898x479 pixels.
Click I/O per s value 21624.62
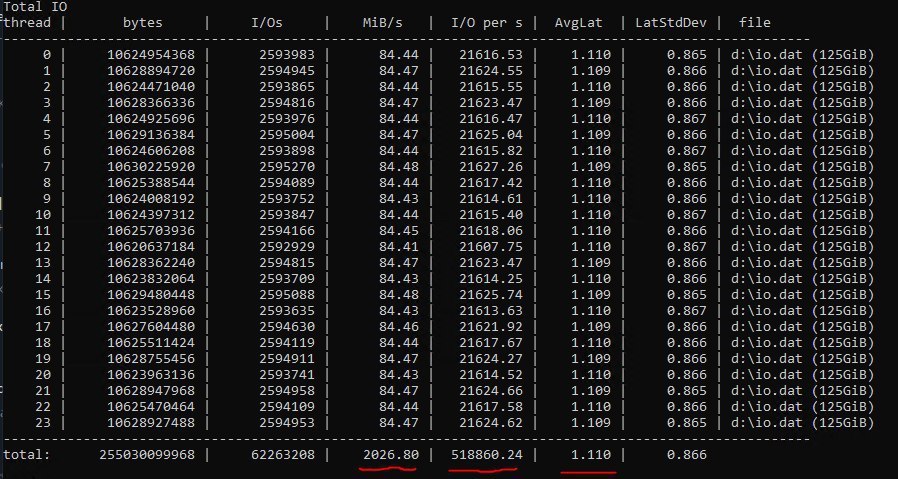coord(491,423)
